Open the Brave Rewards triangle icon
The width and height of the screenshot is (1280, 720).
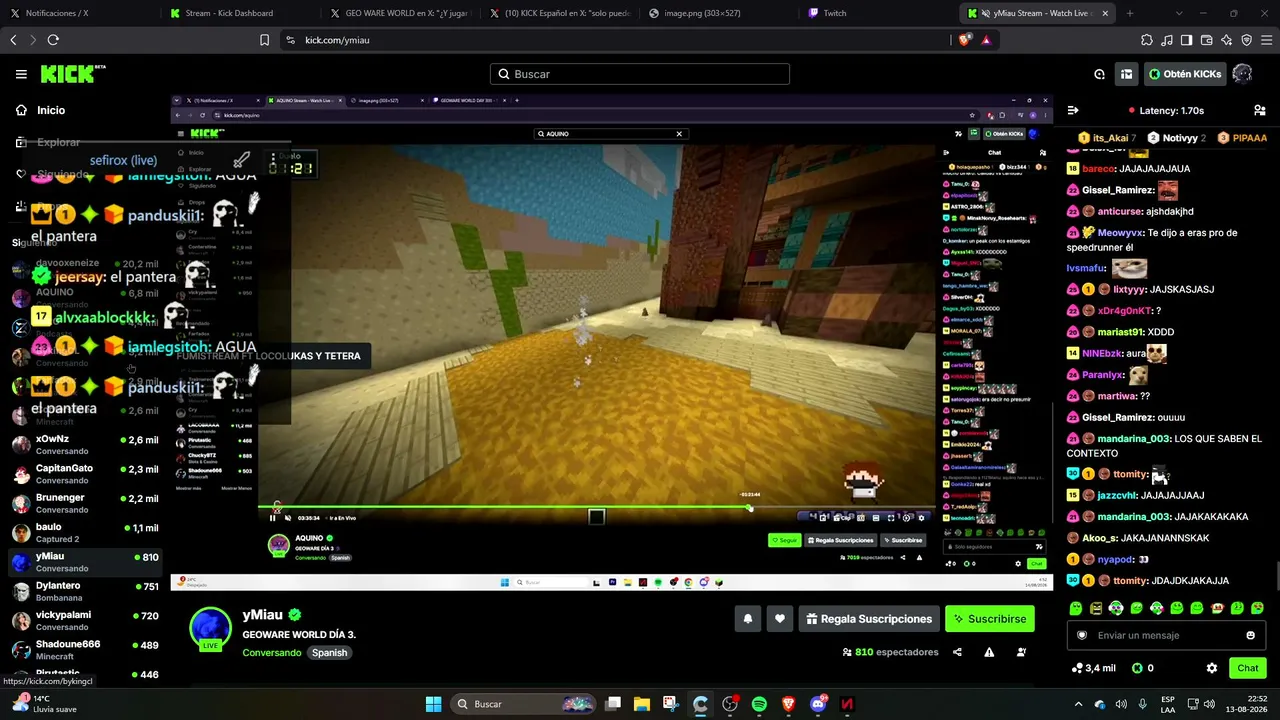(986, 40)
